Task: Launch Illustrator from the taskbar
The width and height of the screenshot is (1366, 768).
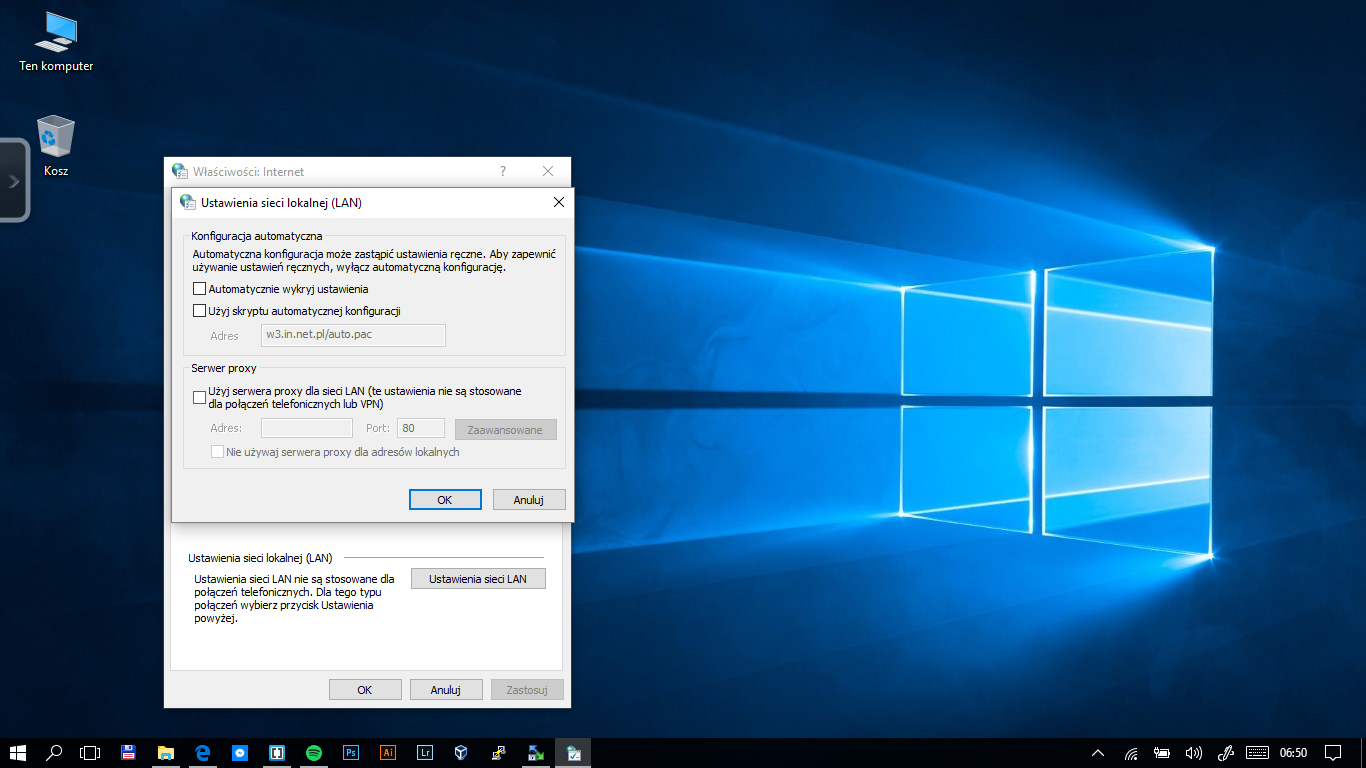Action: 388,753
